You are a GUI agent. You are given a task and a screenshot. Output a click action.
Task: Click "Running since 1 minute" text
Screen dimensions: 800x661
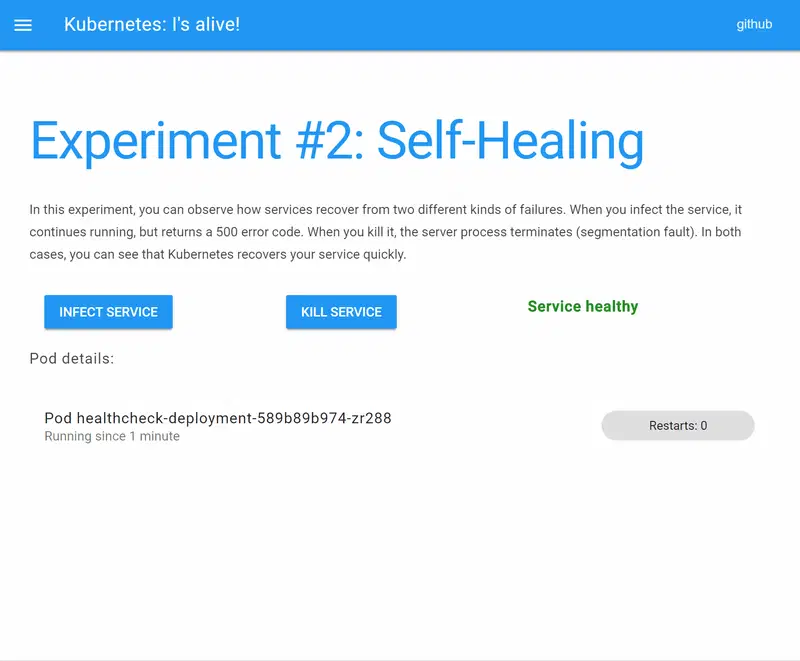[112, 437]
